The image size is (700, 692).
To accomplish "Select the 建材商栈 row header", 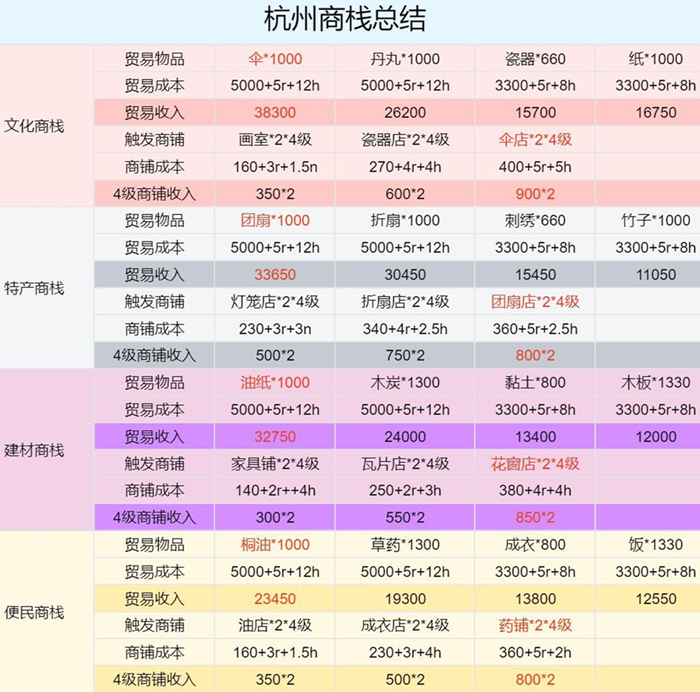I will [x=33, y=451].
